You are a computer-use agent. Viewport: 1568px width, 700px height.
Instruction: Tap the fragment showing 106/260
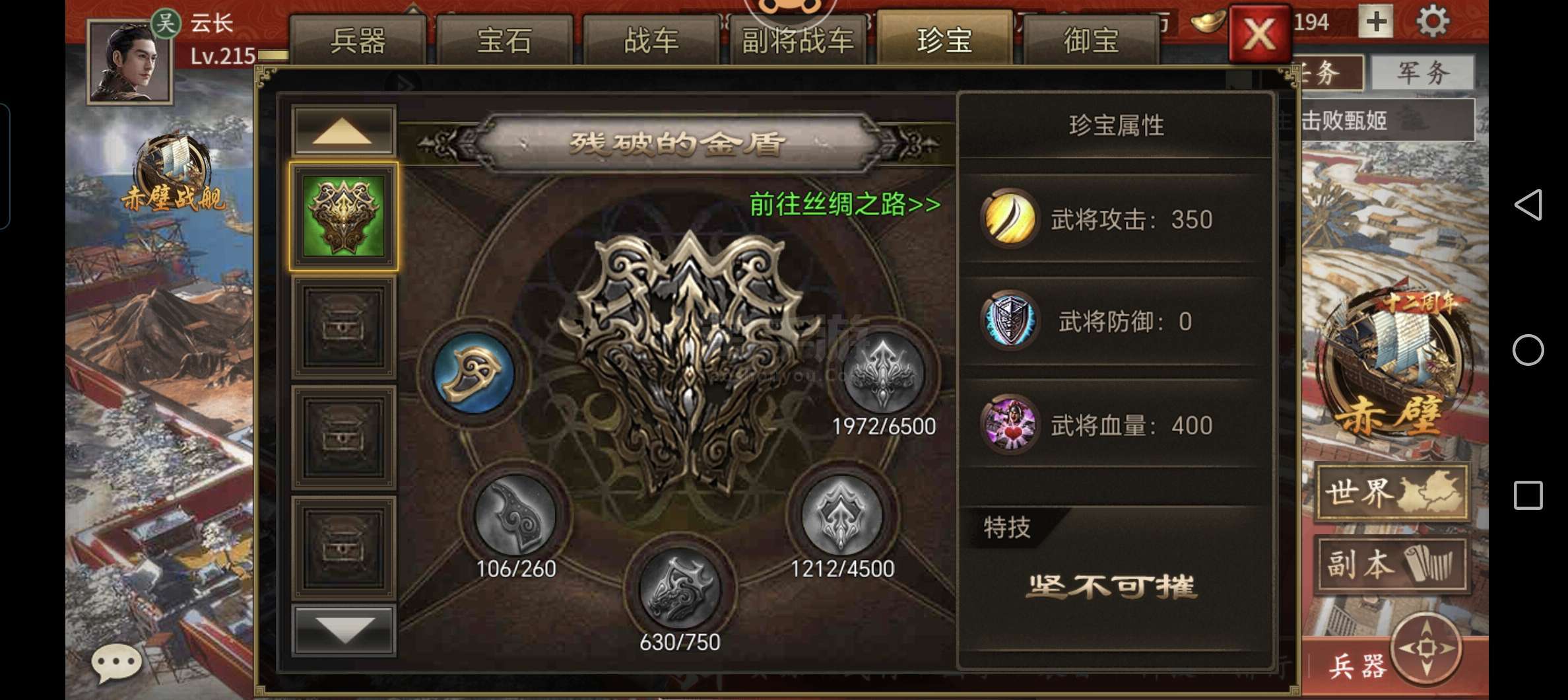pyautogui.click(x=515, y=515)
